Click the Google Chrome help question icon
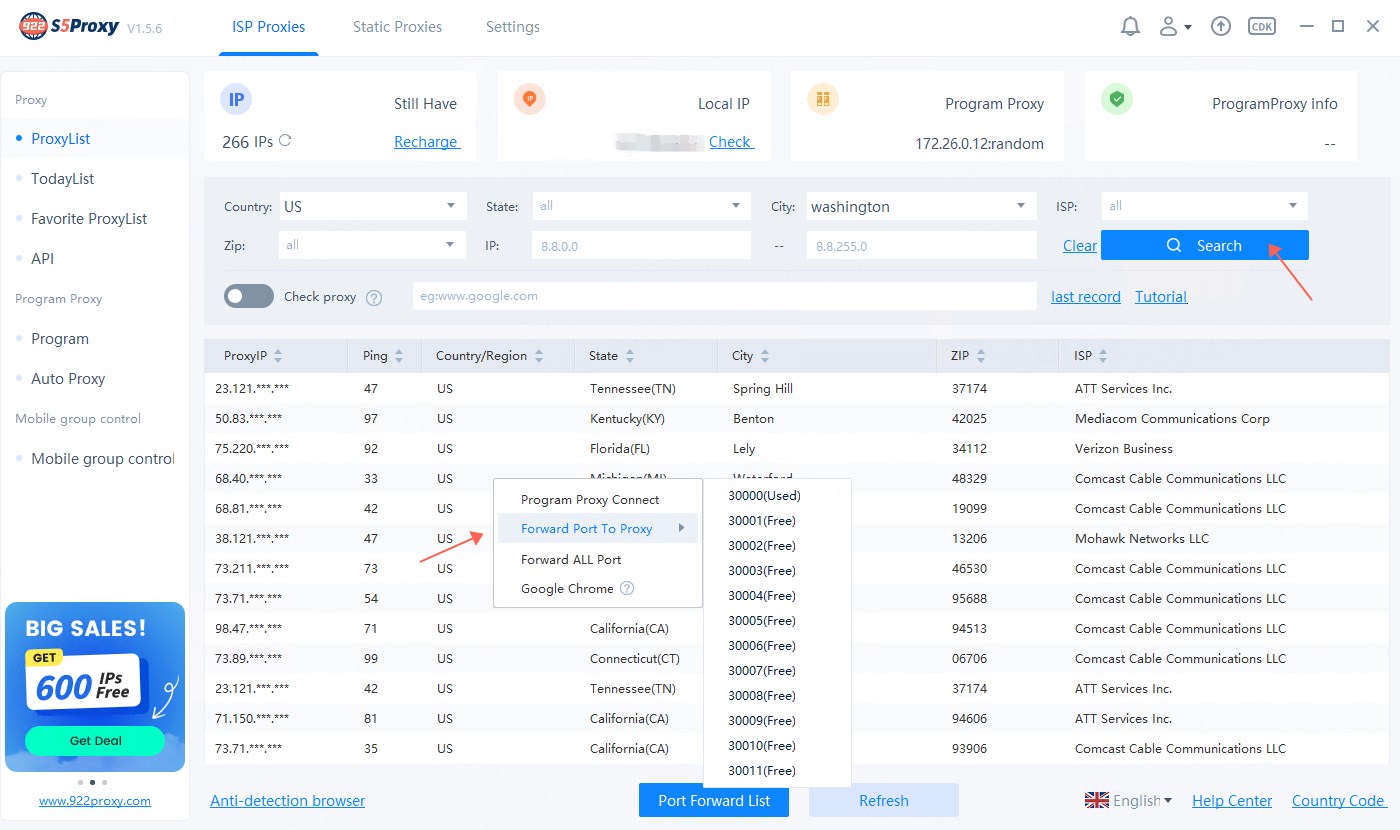The image size is (1400, 830). (627, 589)
